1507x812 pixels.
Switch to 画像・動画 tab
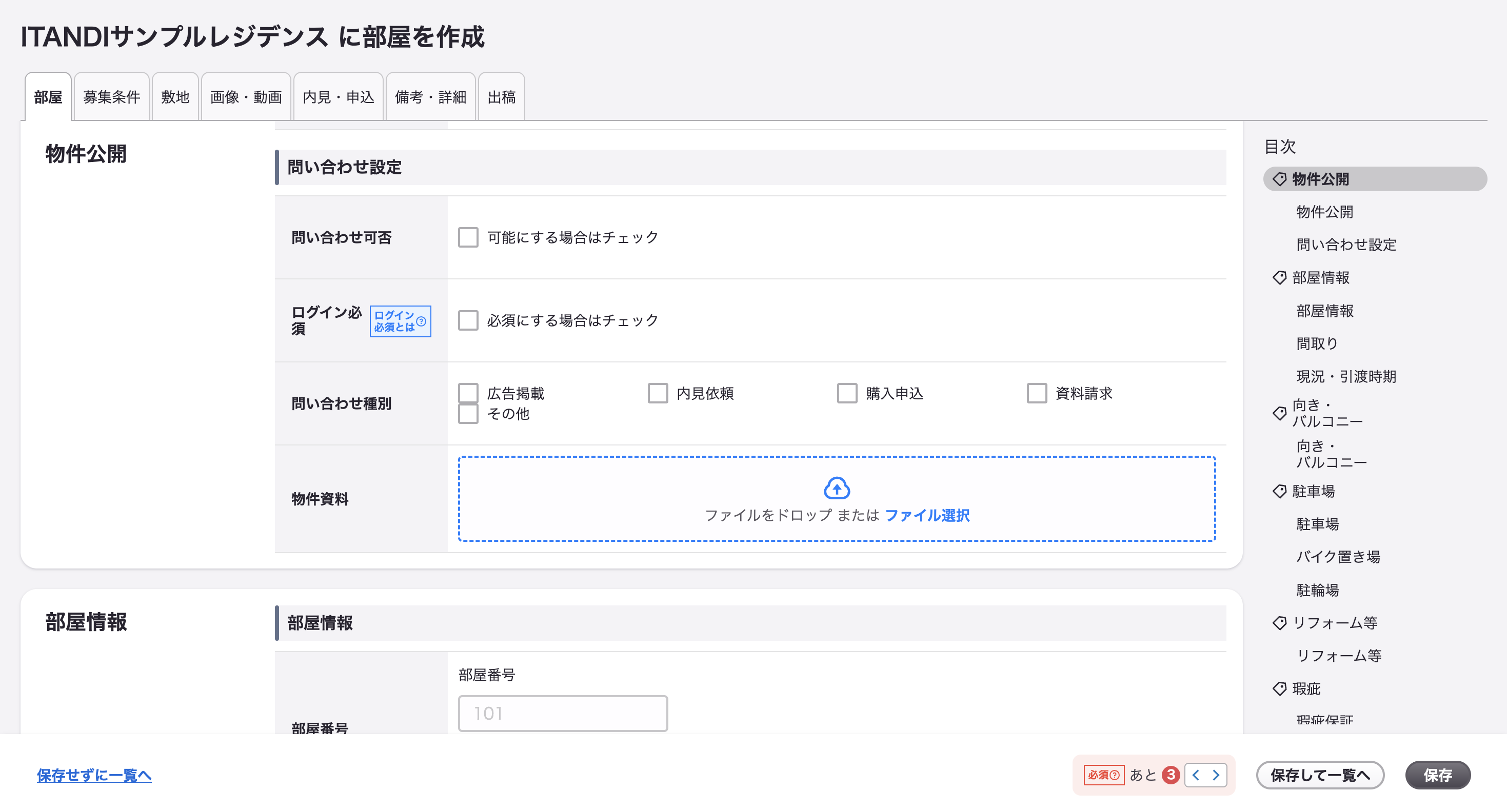[246, 97]
